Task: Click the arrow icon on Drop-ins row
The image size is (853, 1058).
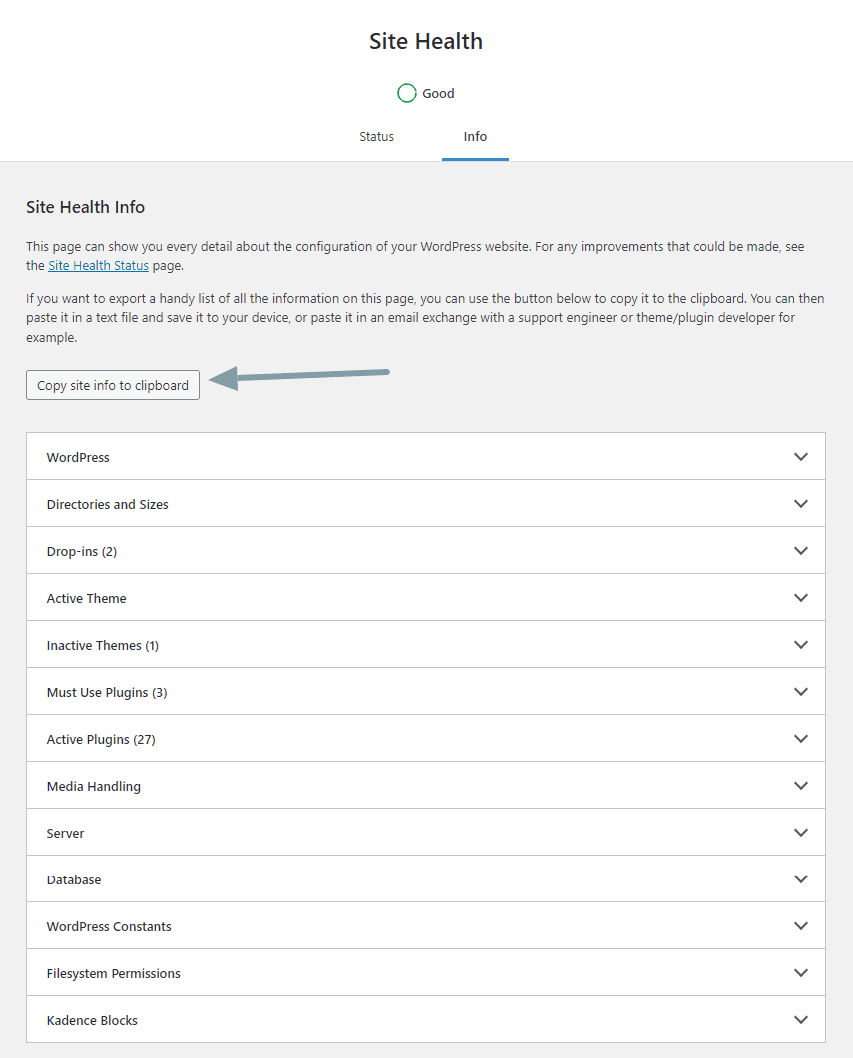Action: pyautogui.click(x=800, y=551)
